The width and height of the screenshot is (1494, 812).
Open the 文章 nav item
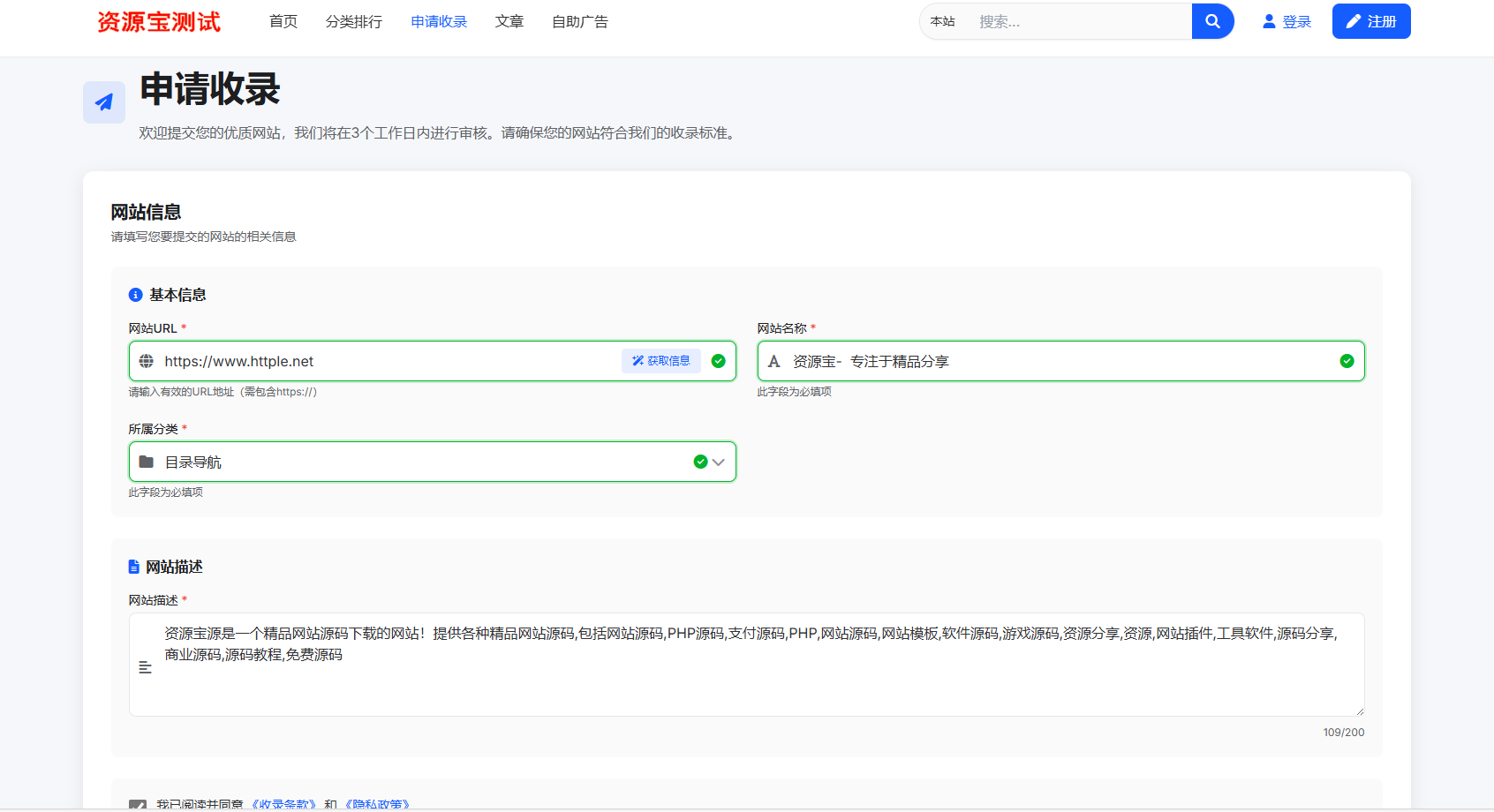pyautogui.click(x=509, y=21)
